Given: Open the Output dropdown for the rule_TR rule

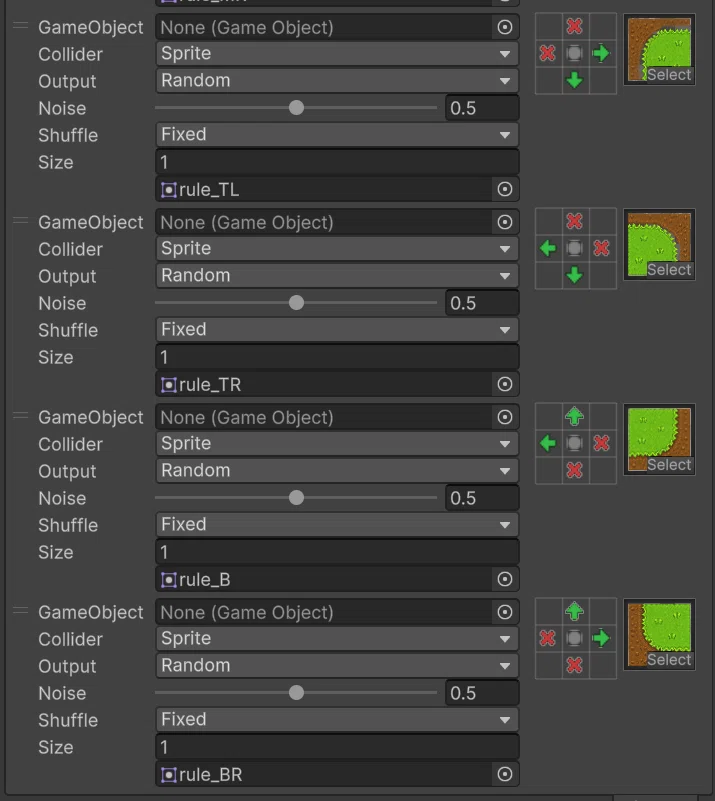Looking at the screenshot, I should 337,276.
